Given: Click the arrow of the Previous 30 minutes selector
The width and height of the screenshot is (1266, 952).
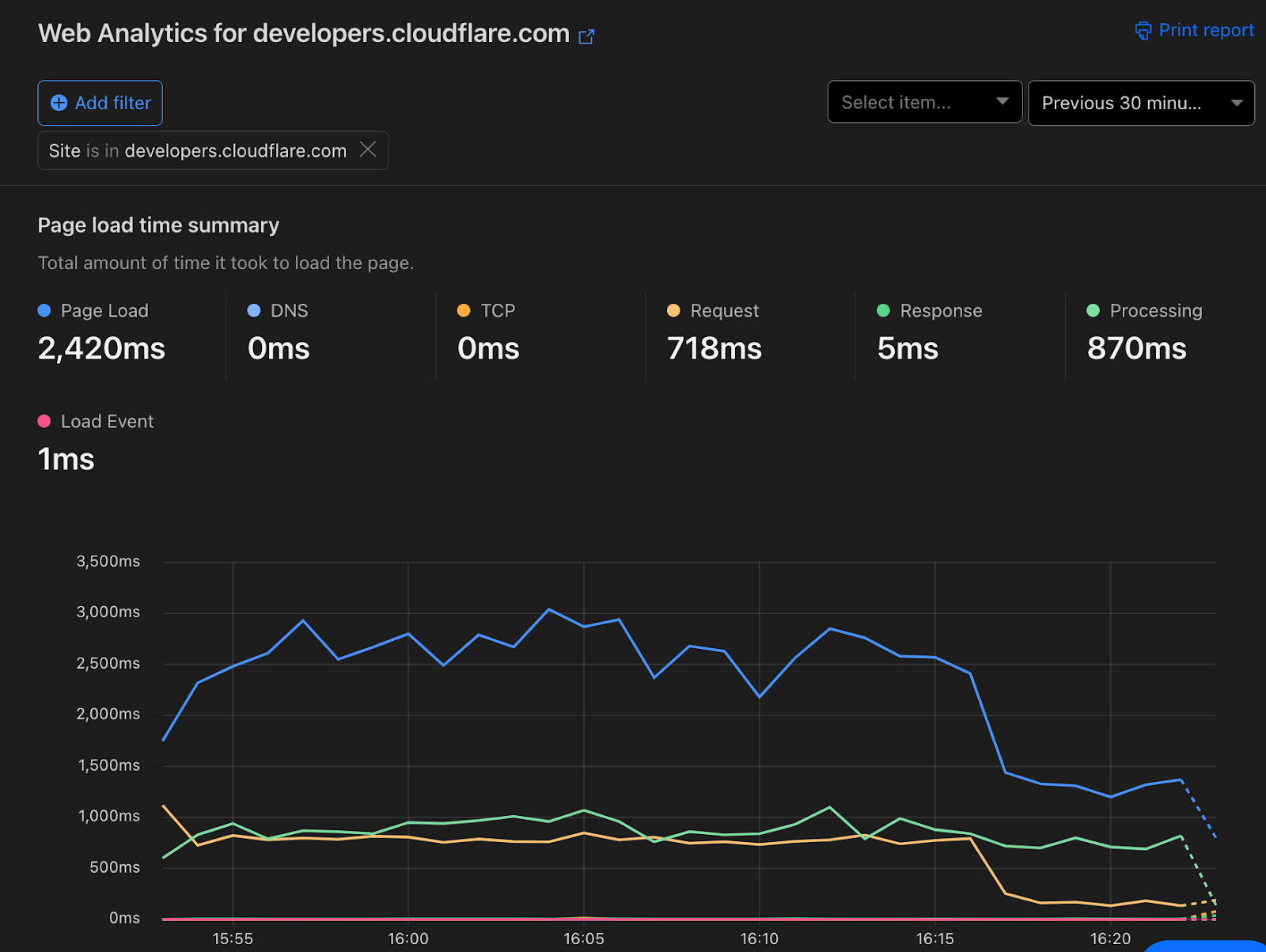Looking at the screenshot, I should [x=1237, y=103].
